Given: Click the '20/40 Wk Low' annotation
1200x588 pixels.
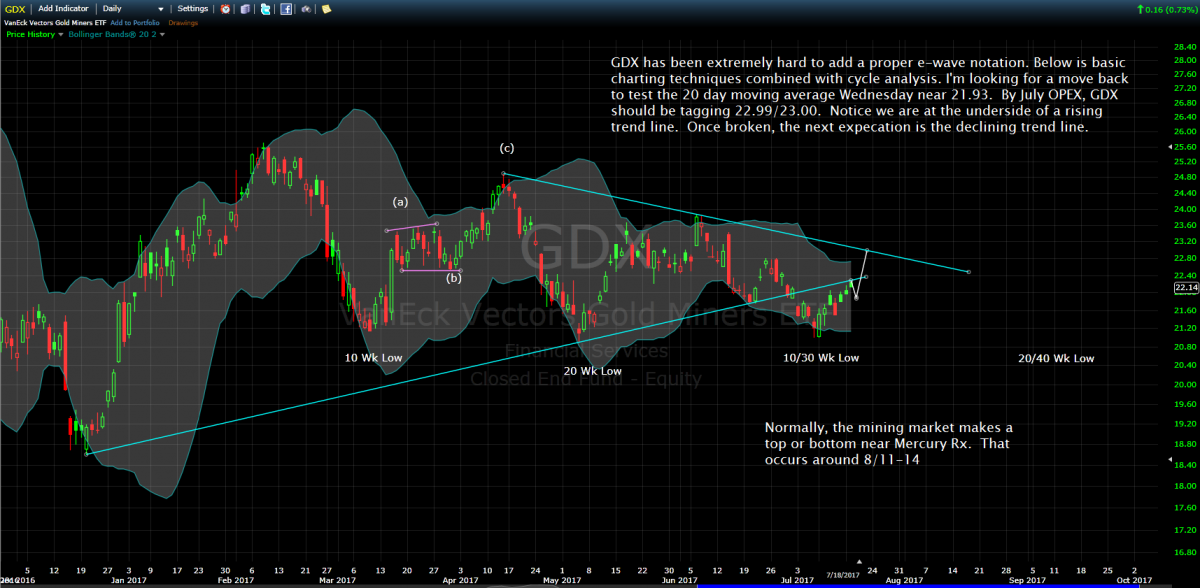Looking at the screenshot, I should tap(1056, 358).
